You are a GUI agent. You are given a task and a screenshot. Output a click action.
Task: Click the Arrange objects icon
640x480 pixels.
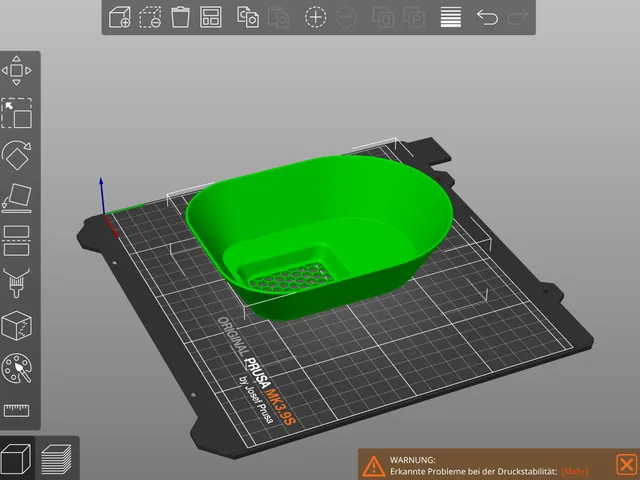211,17
